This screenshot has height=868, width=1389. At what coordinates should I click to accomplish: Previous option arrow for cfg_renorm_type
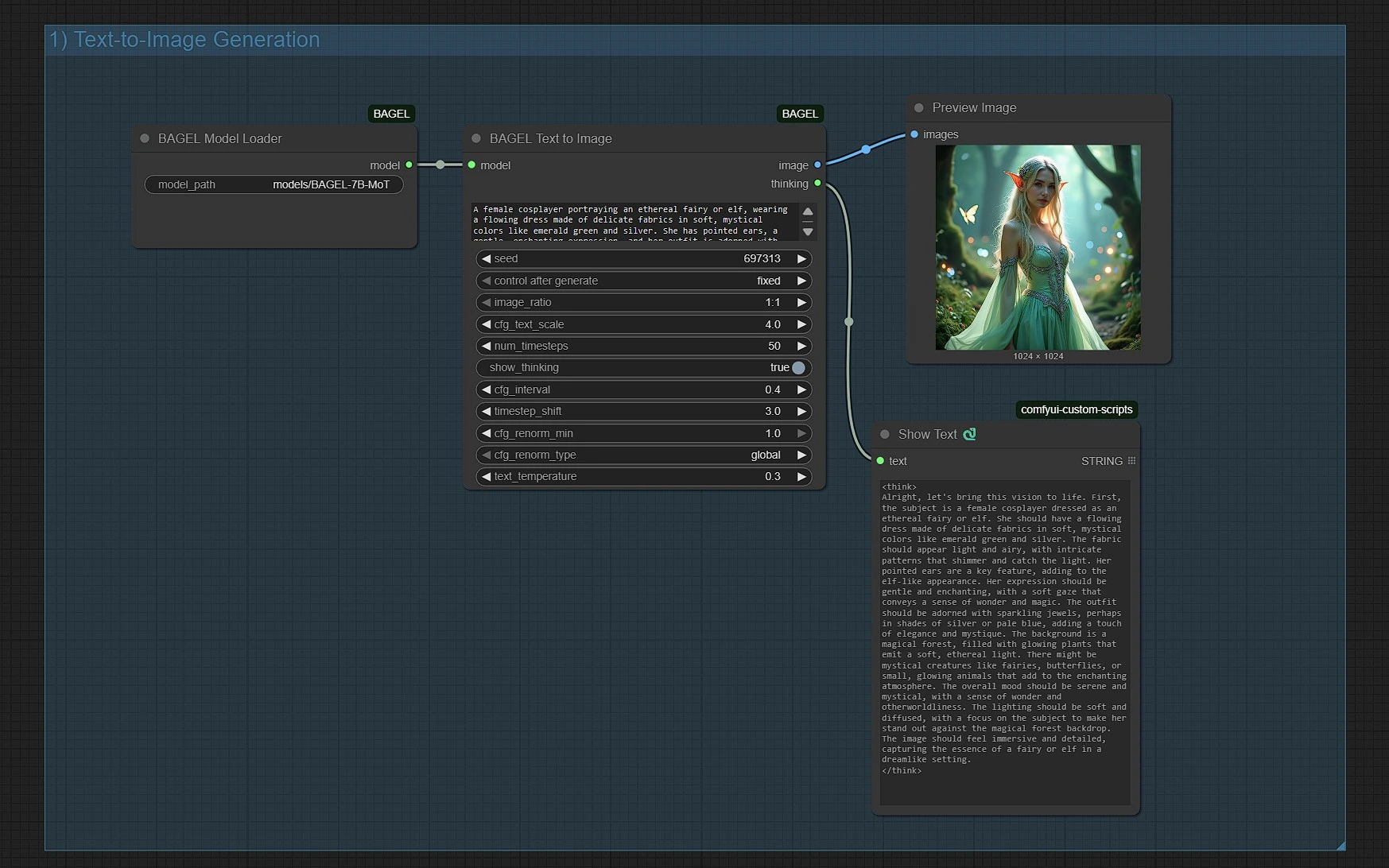486,455
